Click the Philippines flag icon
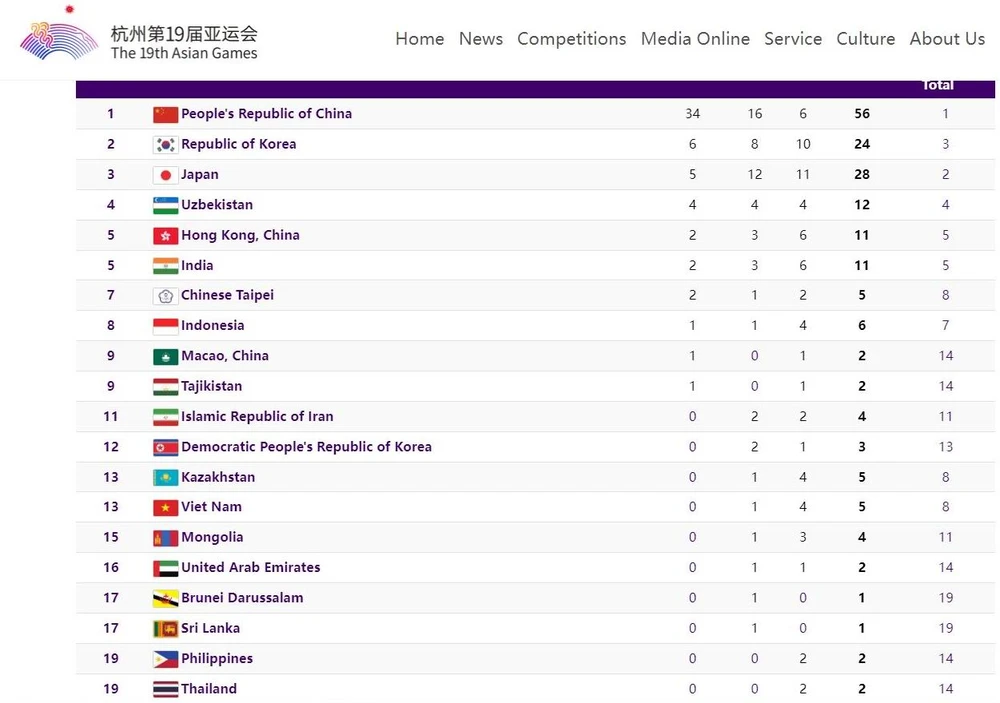 (x=165, y=659)
